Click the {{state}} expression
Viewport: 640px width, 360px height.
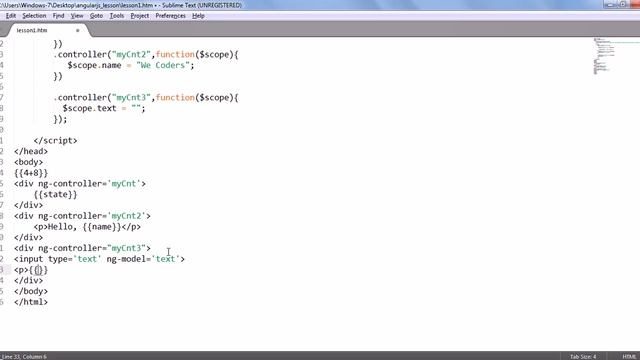[56, 195]
